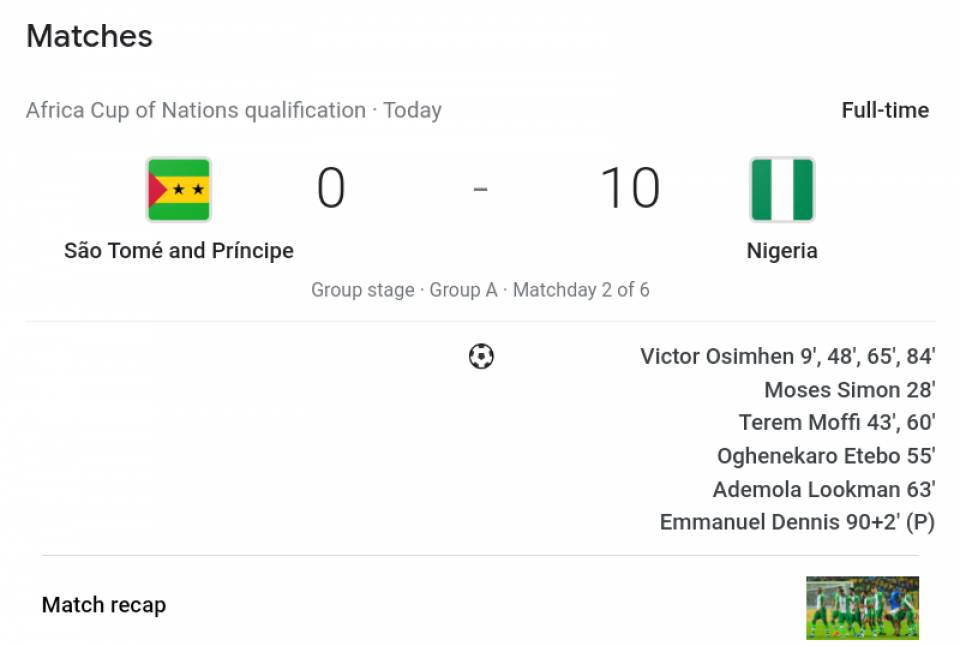Screen dimensions: 960x646
Task: Select Victor Osimhen goal scorer entry
Action: point(787,356)
